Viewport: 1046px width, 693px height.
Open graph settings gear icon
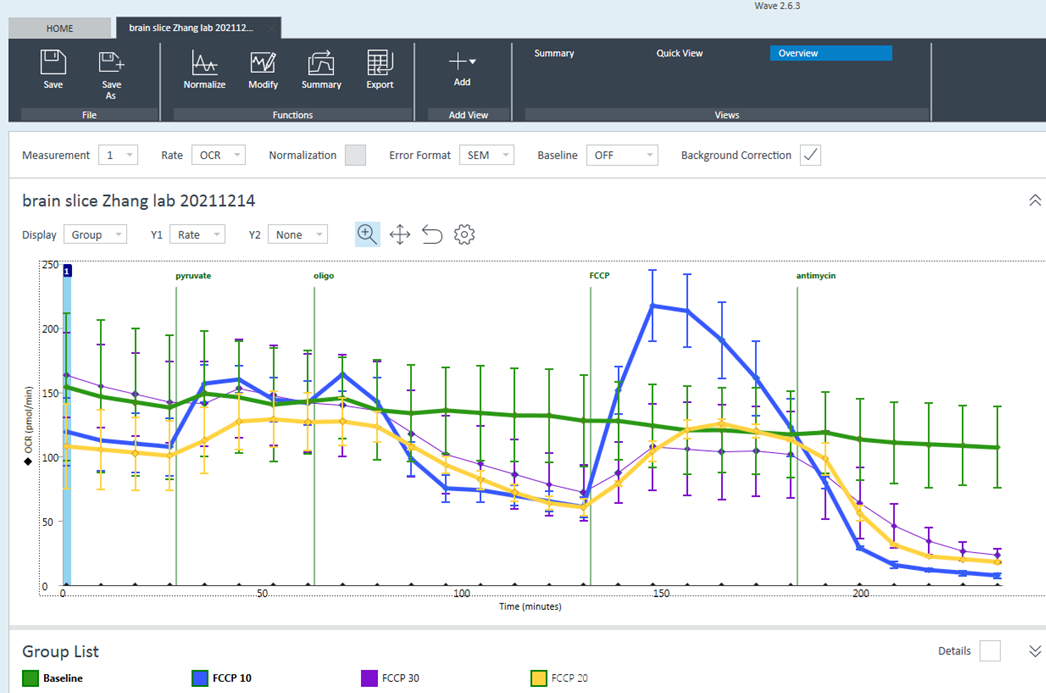[464, 234]
